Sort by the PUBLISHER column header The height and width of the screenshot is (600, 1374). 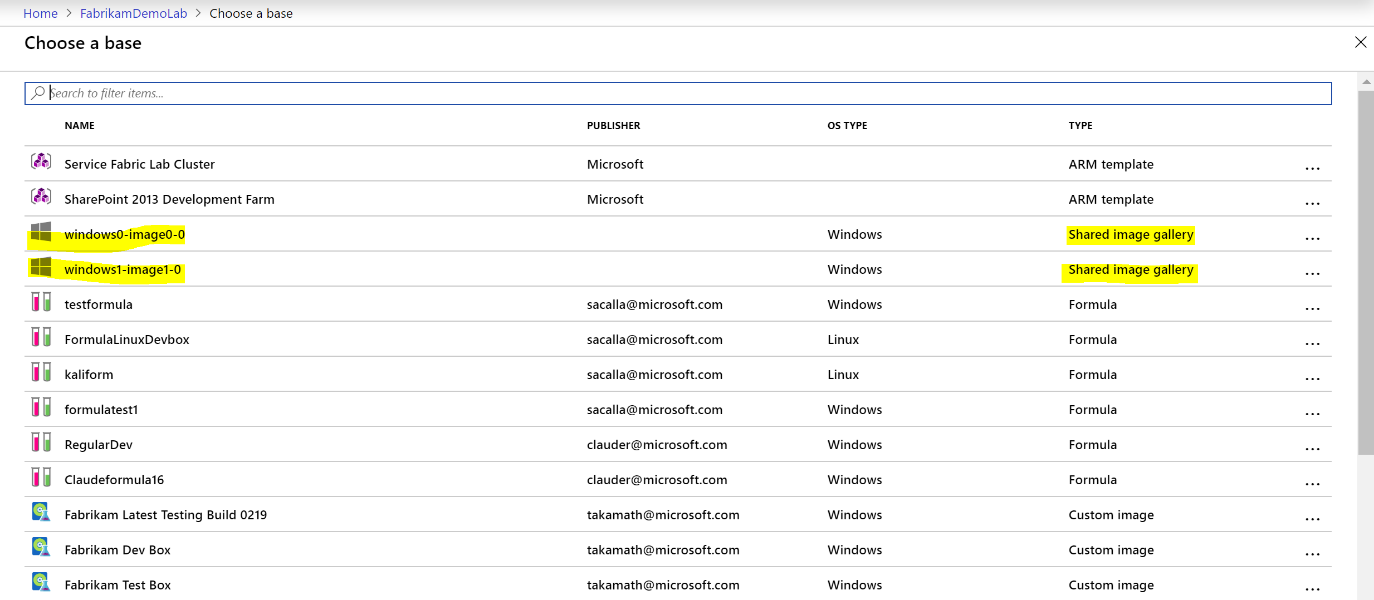(613, 126)
